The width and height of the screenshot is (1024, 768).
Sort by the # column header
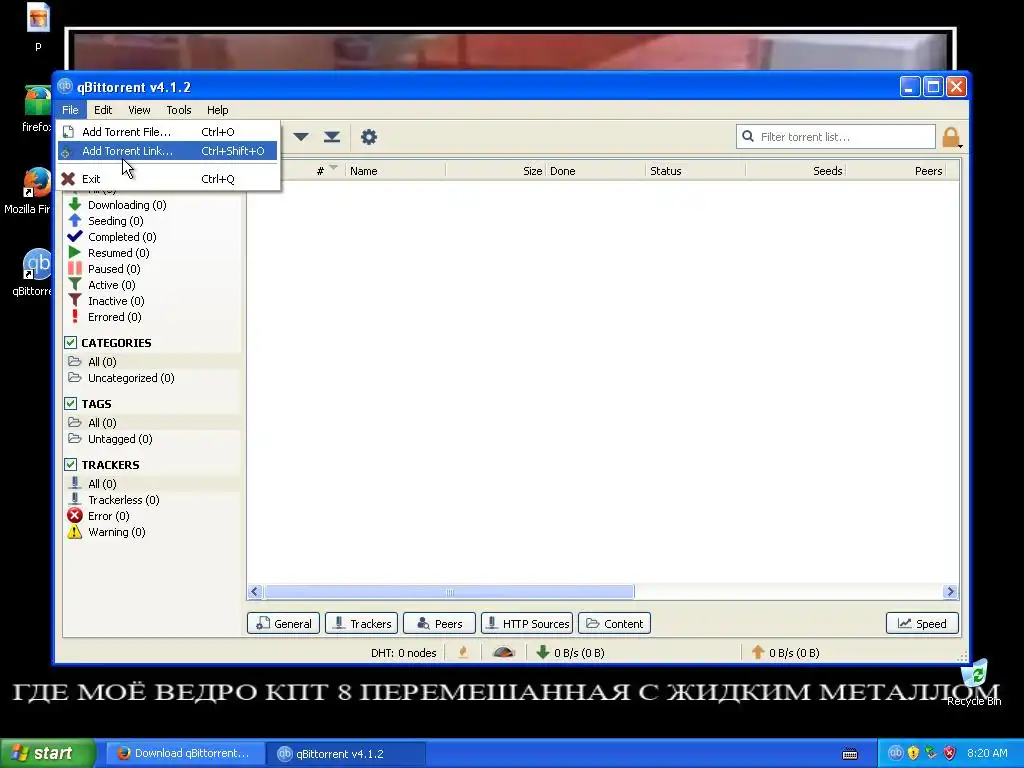(320, 171)
